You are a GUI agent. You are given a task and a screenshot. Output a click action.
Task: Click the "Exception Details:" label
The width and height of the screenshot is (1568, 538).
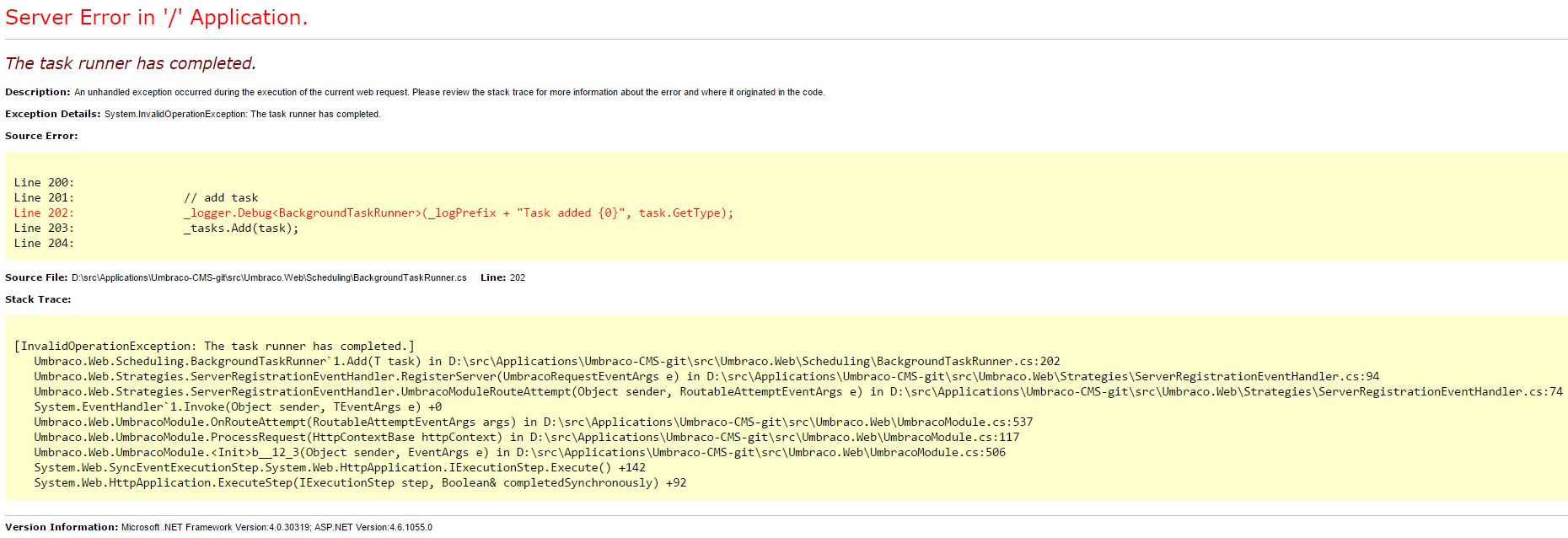53,114
